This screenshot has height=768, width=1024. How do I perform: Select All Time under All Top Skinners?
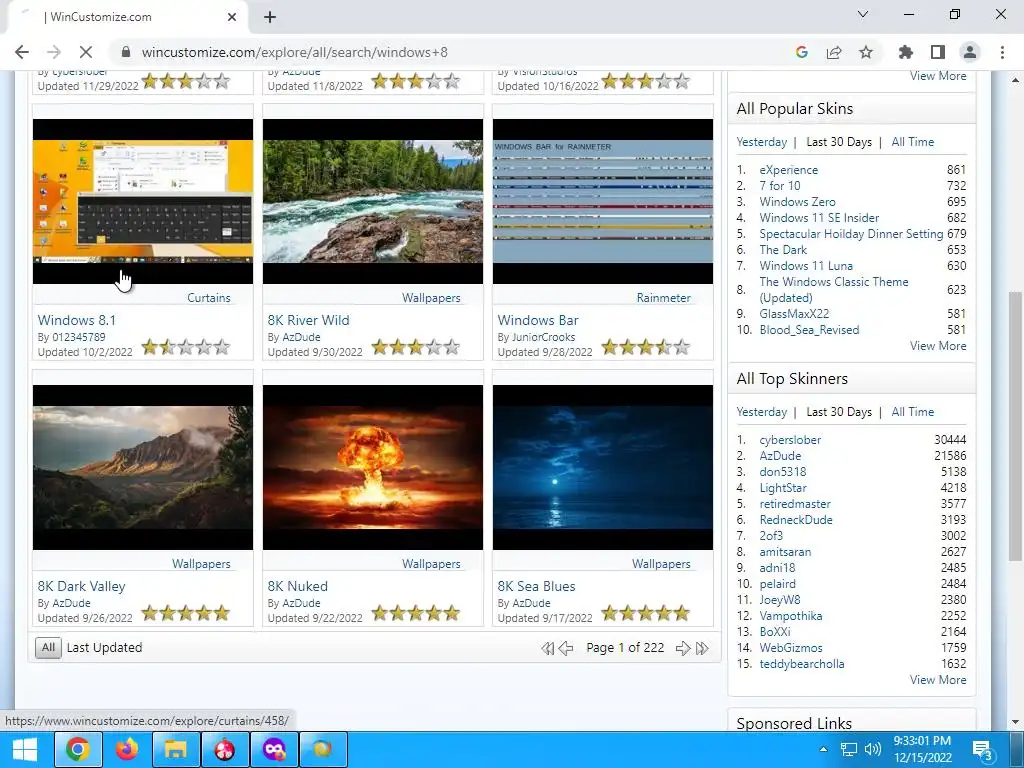coord(912,412)
